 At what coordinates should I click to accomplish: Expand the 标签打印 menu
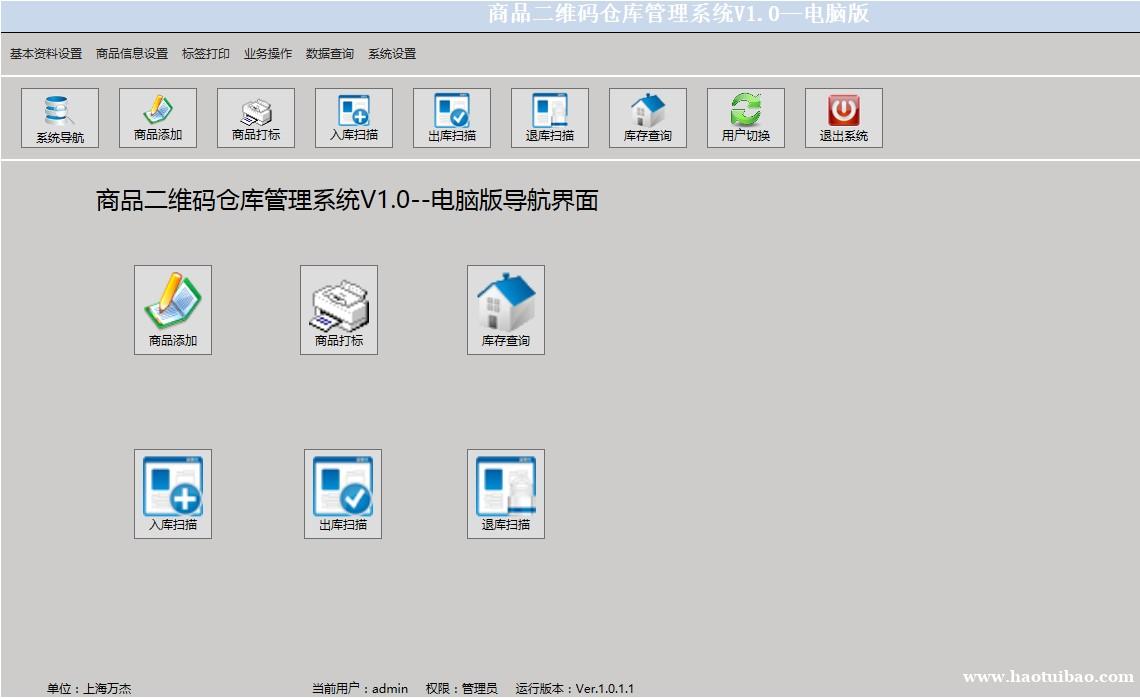tap(206, 54)
